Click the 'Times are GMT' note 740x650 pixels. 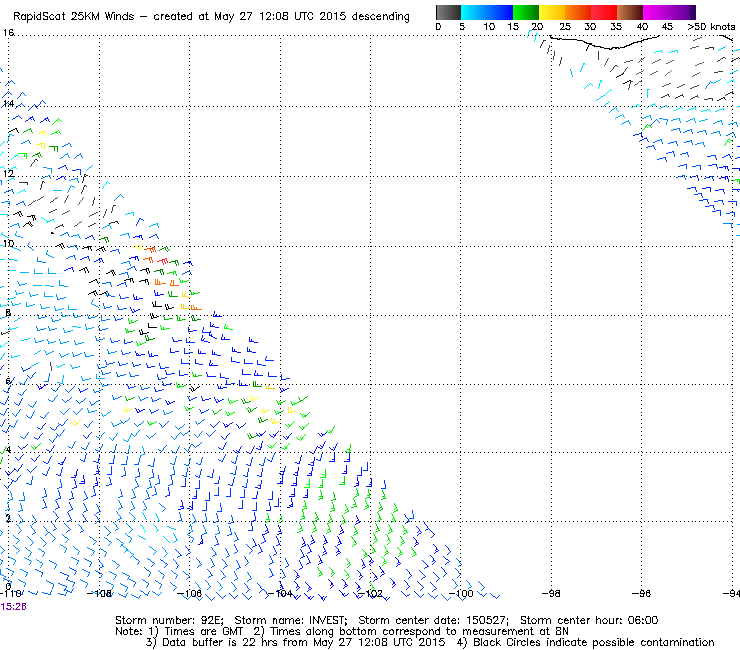203,632
